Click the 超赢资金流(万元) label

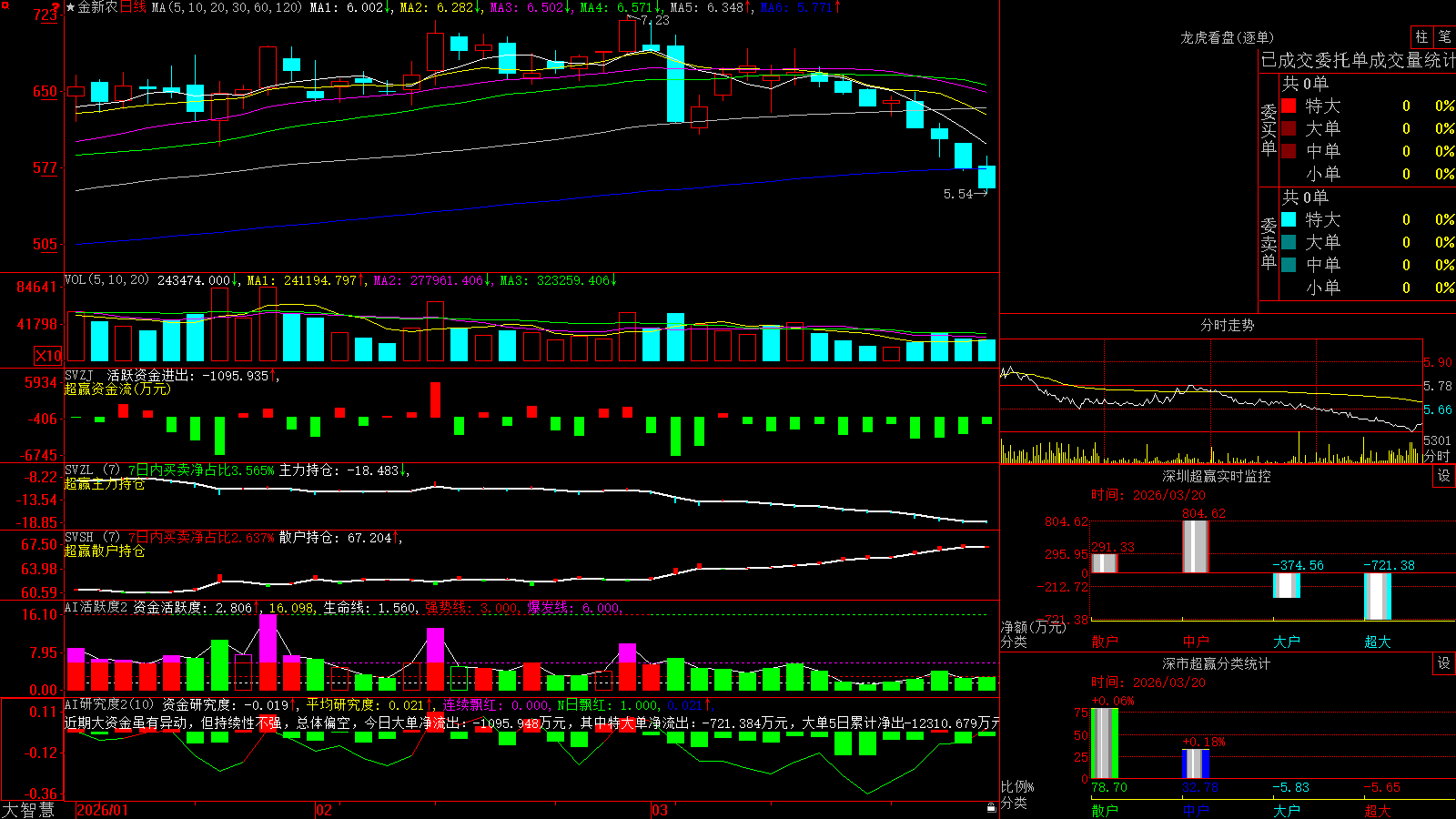click(117, 389)
